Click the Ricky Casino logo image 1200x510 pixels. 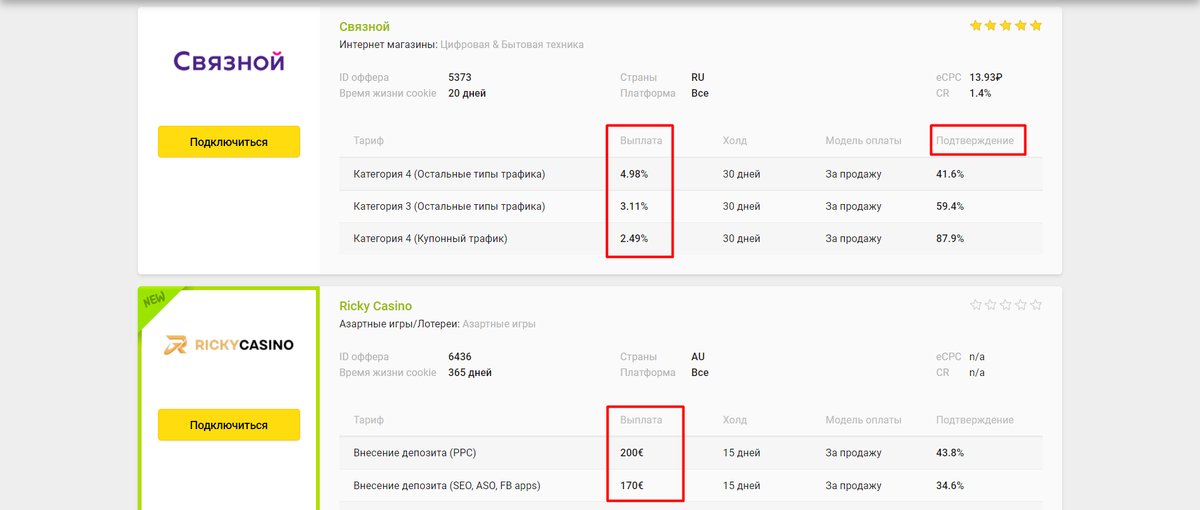coord(229,345)
